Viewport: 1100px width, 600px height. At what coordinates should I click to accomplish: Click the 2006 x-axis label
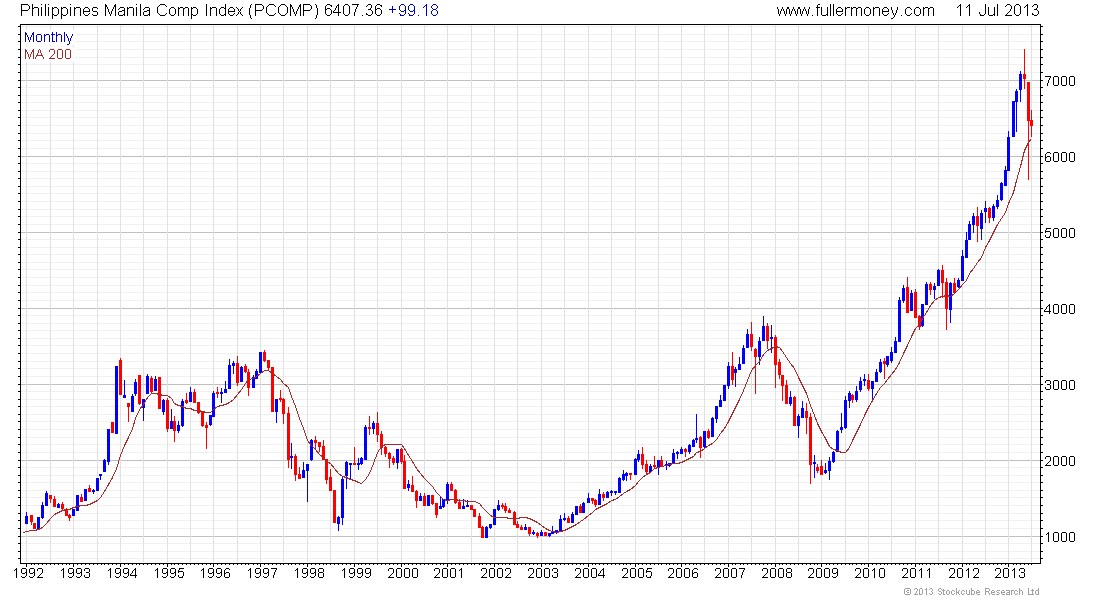click(683, 573)
